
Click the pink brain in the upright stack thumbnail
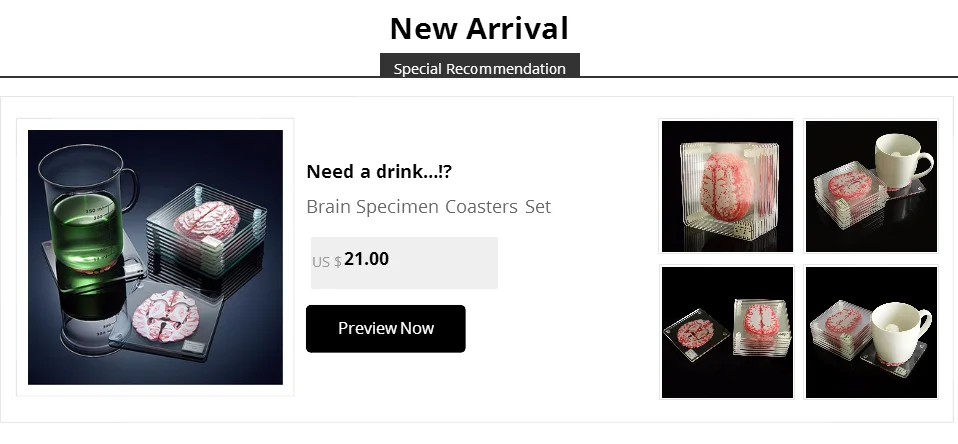coord(726,191)
